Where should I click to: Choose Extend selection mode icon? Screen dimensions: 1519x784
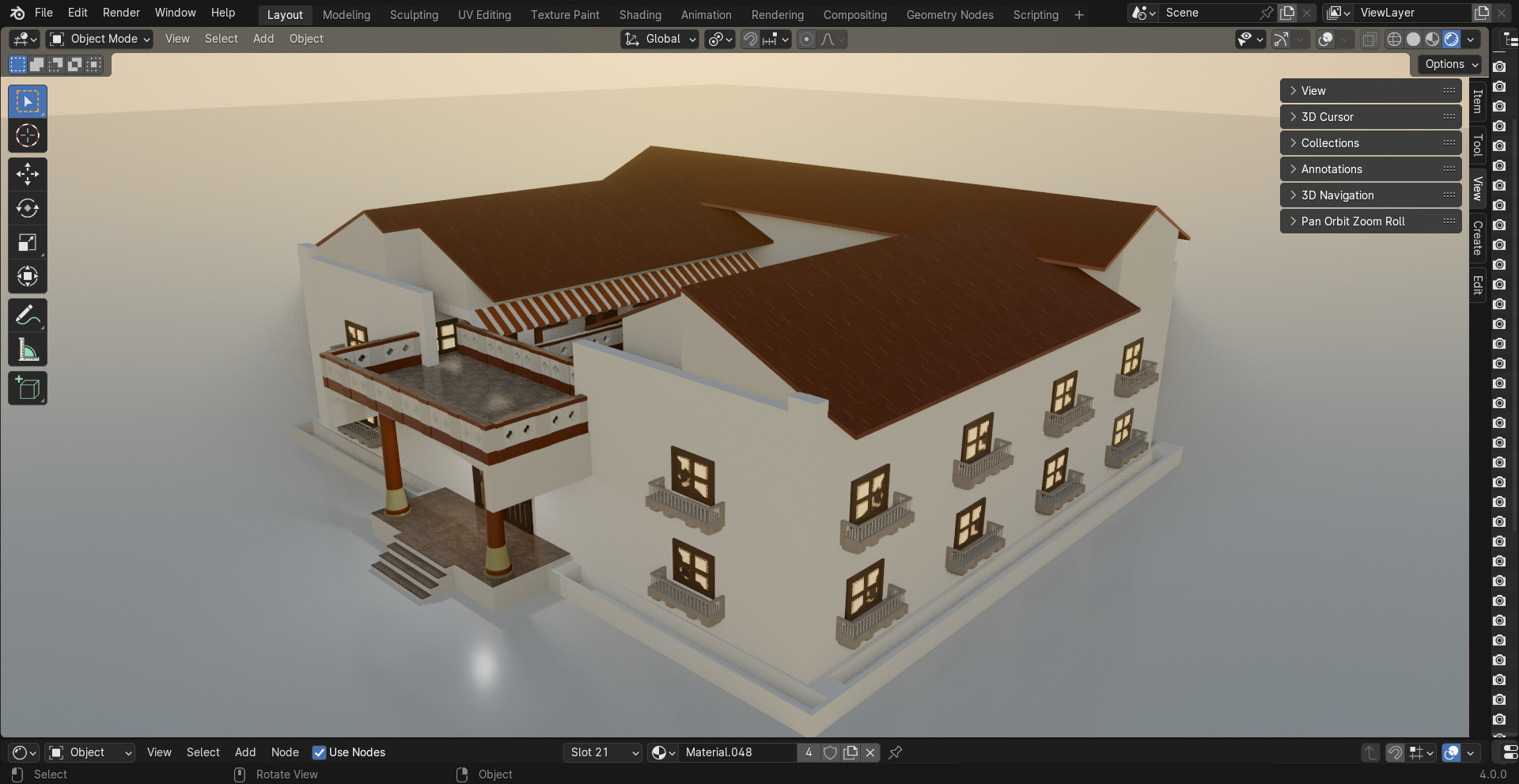tap(36, 65)
